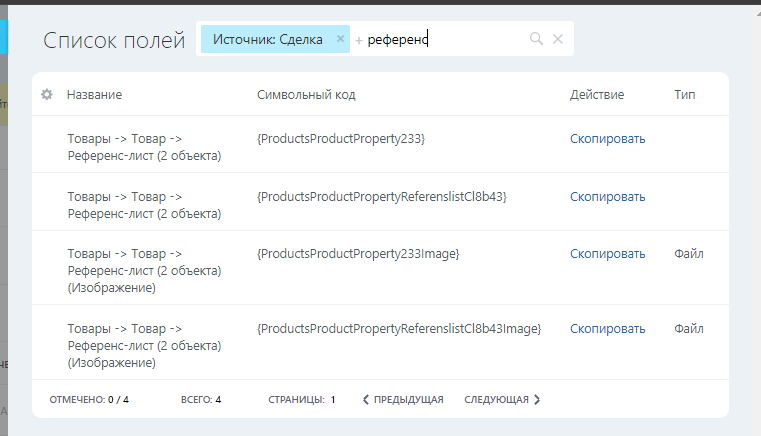This screenshot has width=761, height=436.
Task: Click the 'Действие' column header
Action: 597,95
